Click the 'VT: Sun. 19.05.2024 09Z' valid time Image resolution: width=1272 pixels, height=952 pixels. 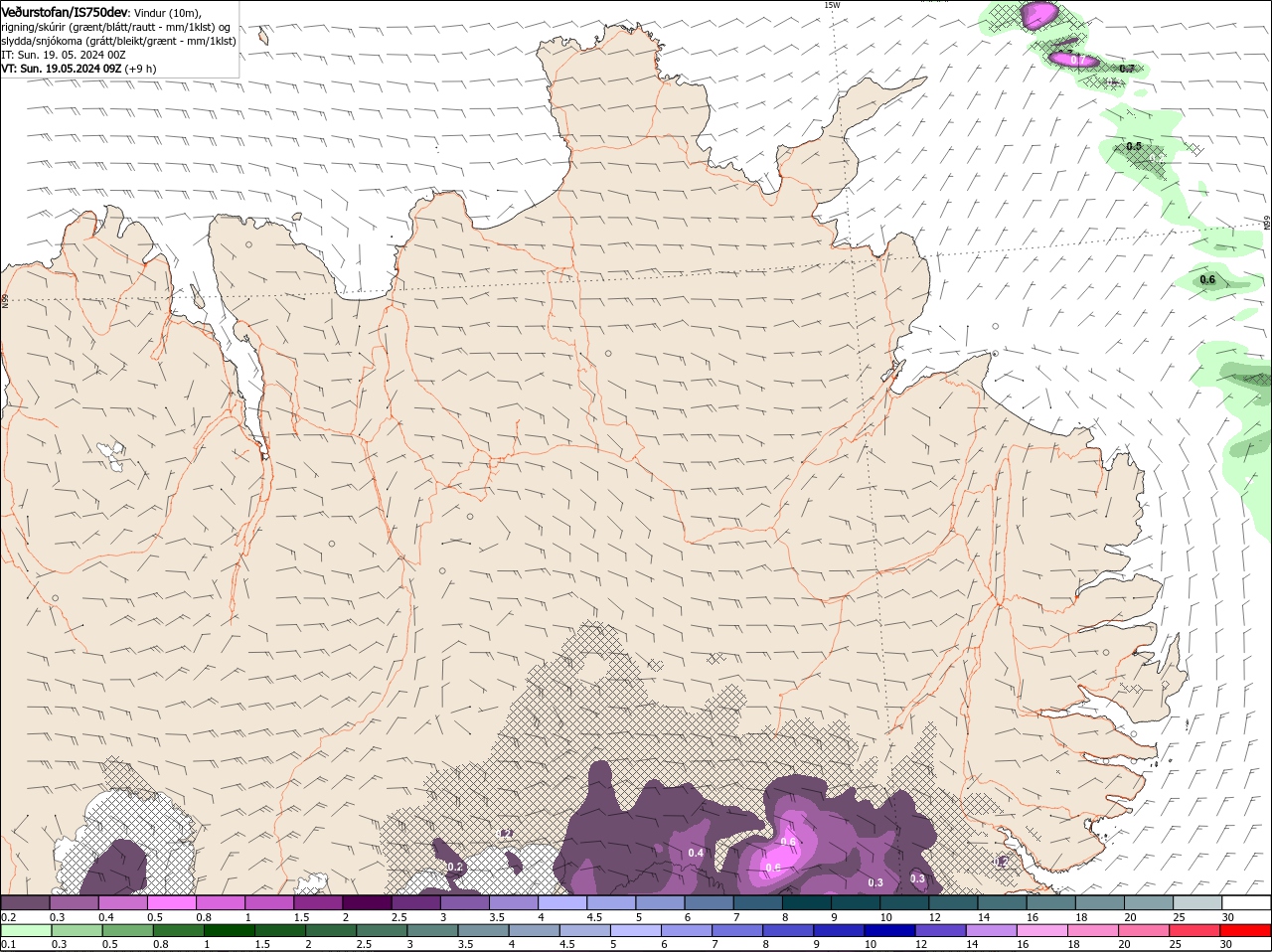[x=62, y=69]
